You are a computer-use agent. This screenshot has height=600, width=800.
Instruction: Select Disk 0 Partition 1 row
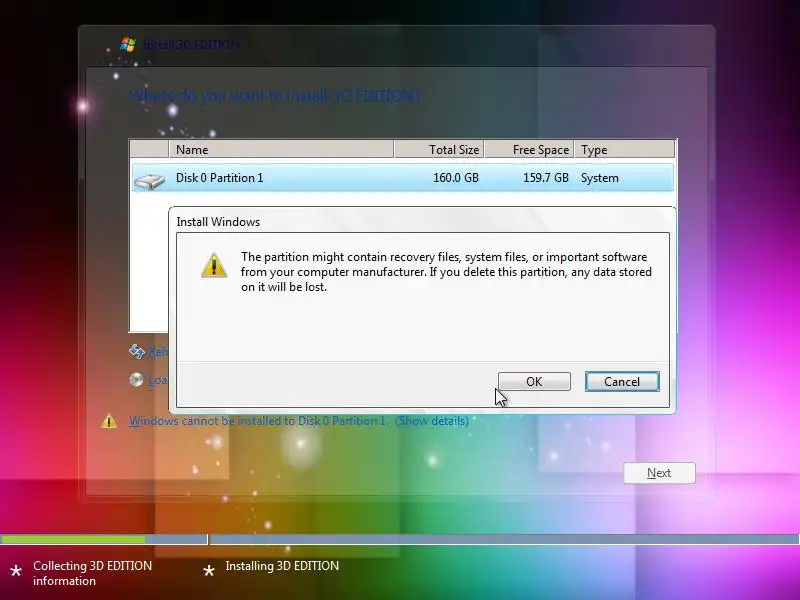click(403, 178)
